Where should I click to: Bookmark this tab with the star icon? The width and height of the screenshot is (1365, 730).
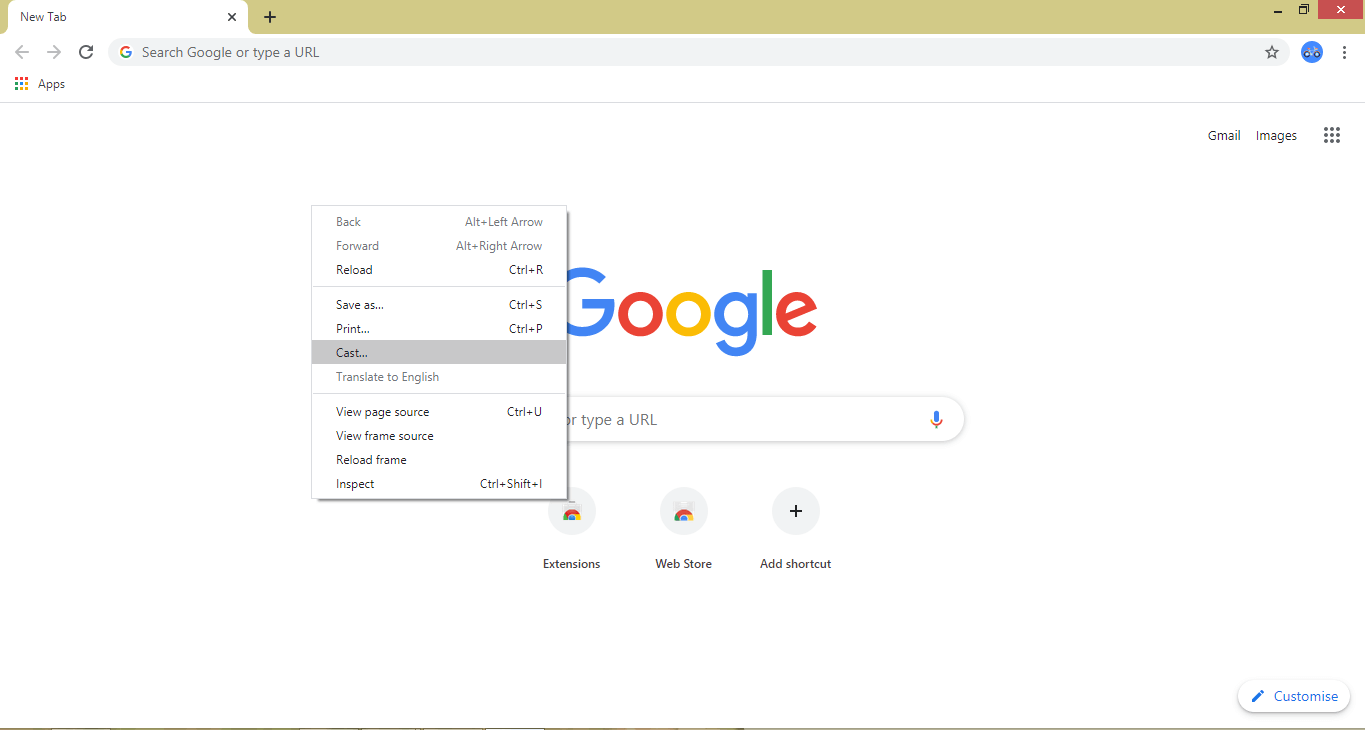[1272, 52]
